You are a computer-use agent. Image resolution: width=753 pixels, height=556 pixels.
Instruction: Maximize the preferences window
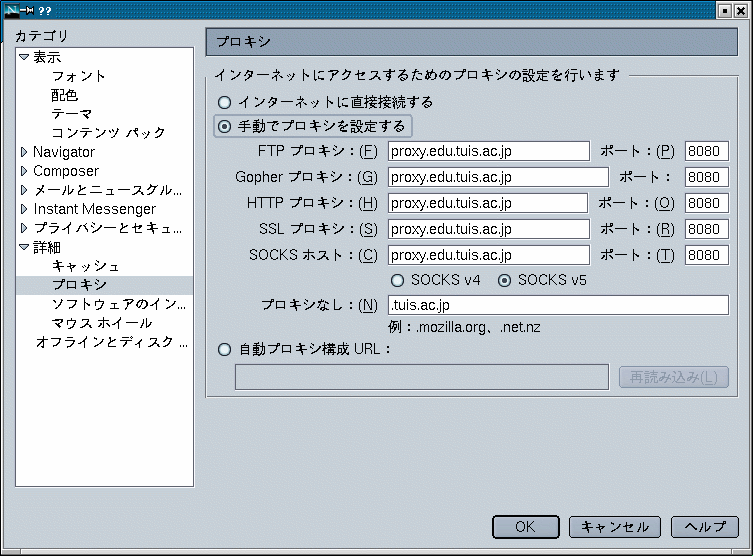click(725, 11)
